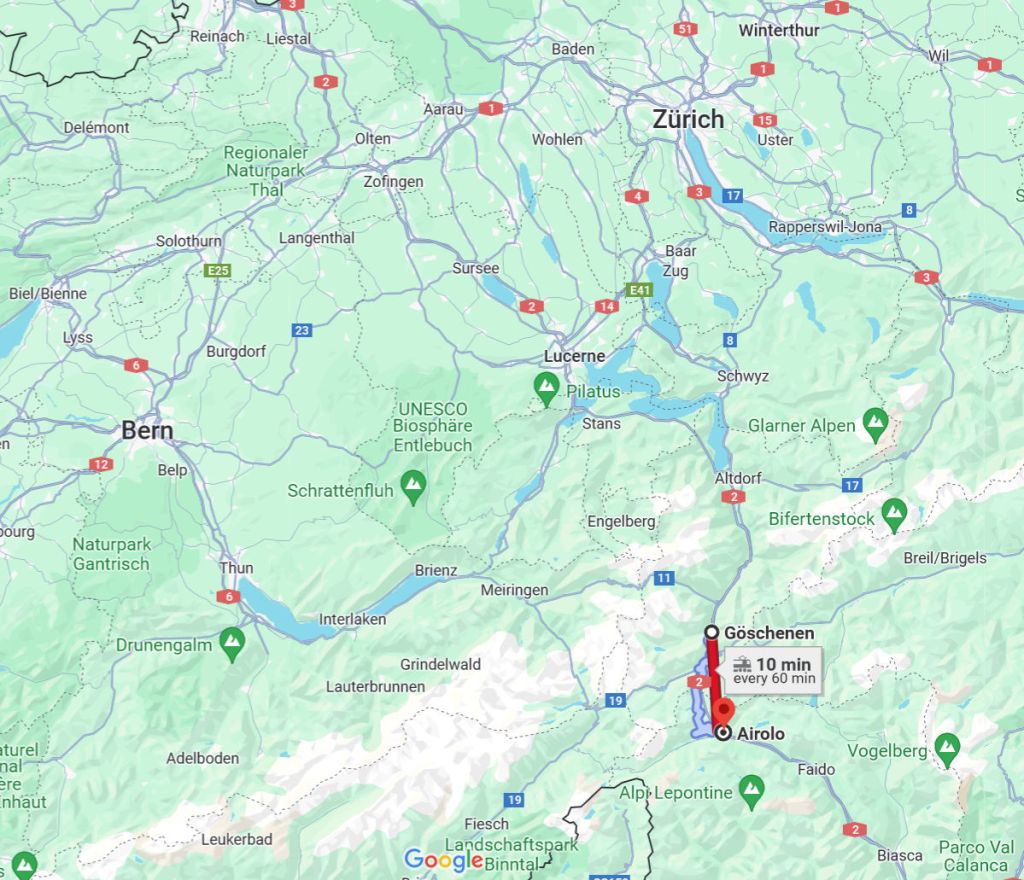The height and width of the screenshot is (880, 1024).
Task: Click the E25 road badge near Solothurn
Action: (x=217, y=270)
